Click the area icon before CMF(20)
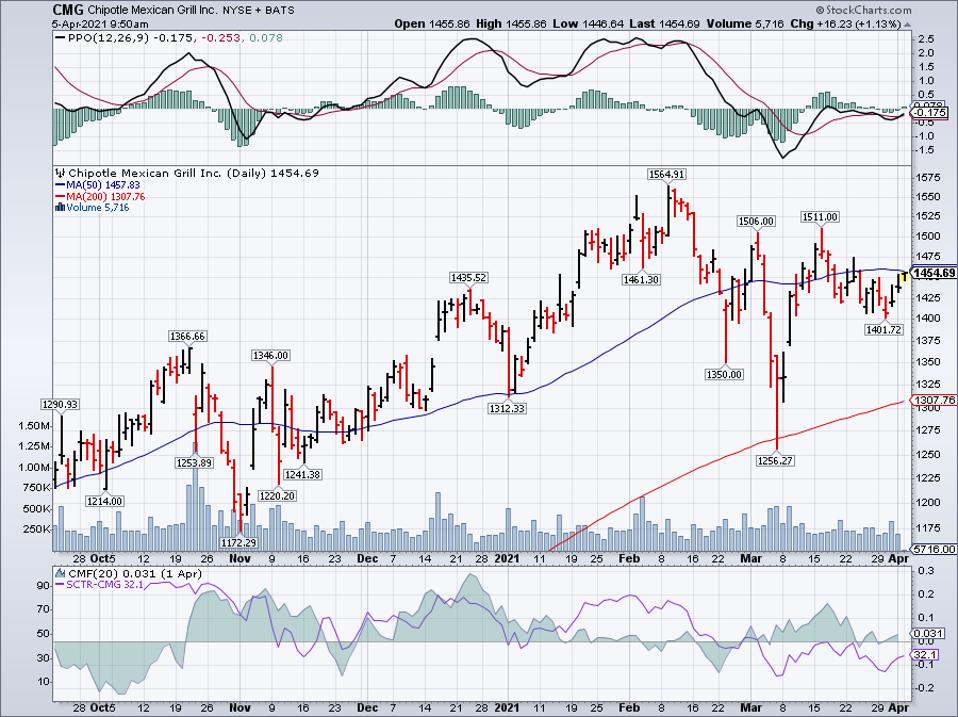 click(60, 573)
